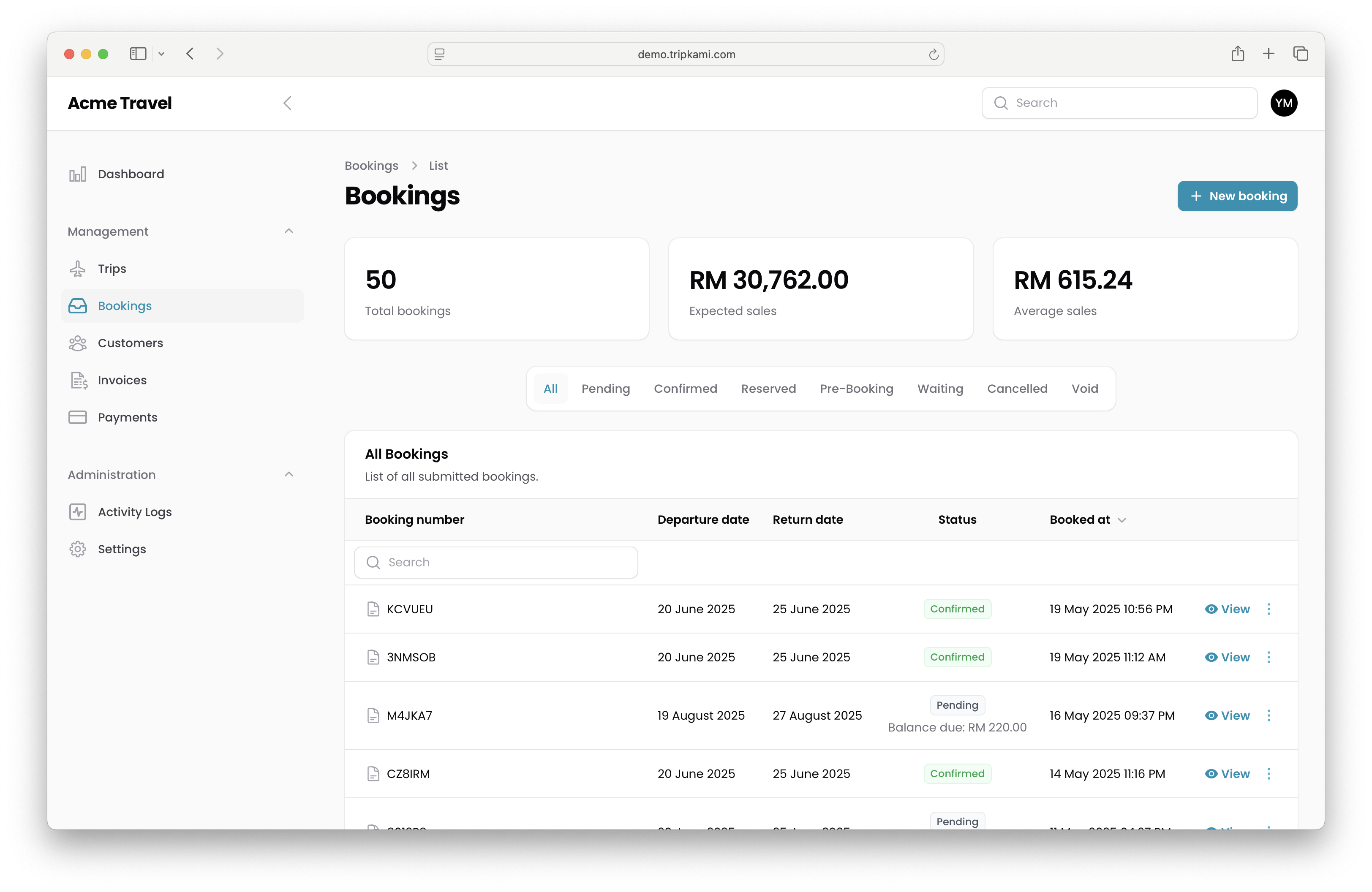The width and height of the screenshot is (1372, 892).
Task: Click the Activity Logs pulse icon
Action: pos(78,512)
